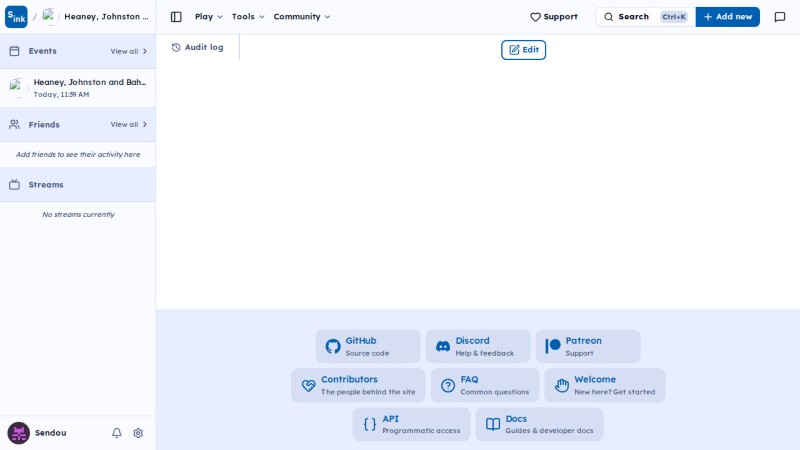The image size is (800, 450).
Task: View all Events
Action: click(x=129, y=51)
